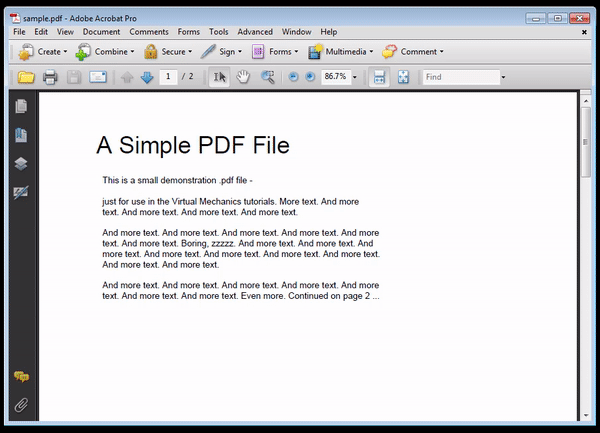Expand the Comment task dropdown
The image size is (600, 433).
(x=442, y=52)
